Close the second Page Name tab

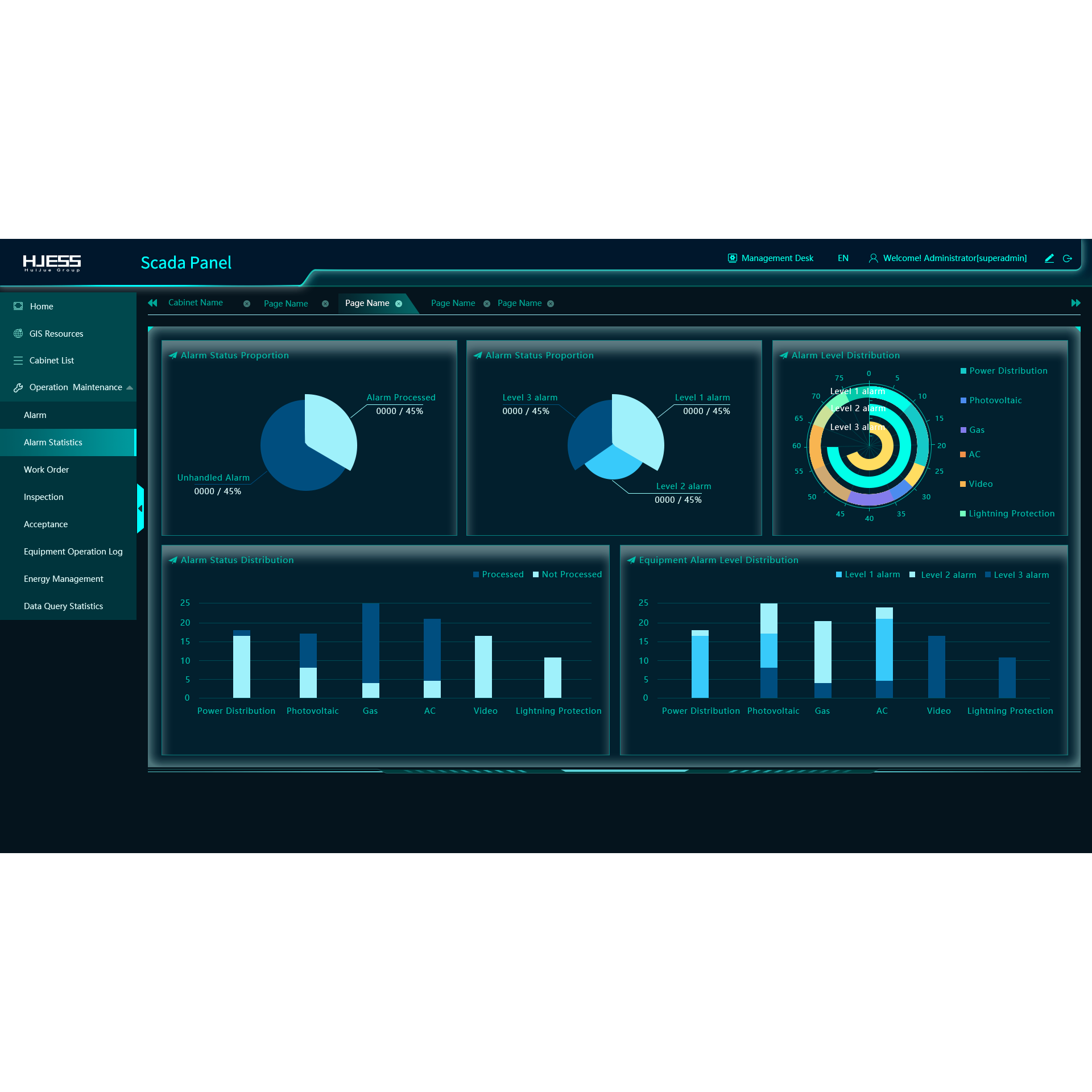pyautogui.click(x=400, y=304)
